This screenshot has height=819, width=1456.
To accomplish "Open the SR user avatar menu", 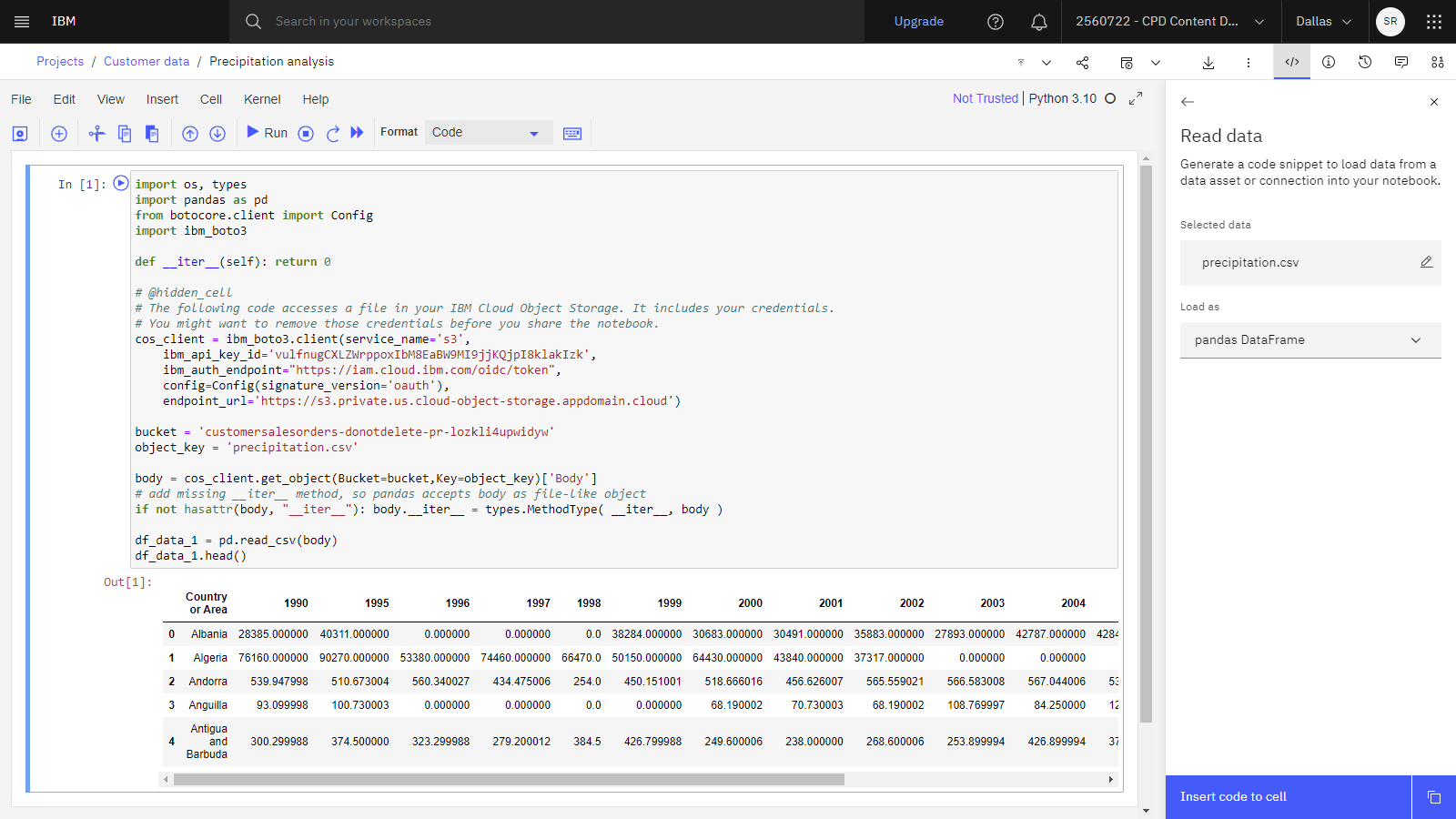I will click(x=1390, y=21).
